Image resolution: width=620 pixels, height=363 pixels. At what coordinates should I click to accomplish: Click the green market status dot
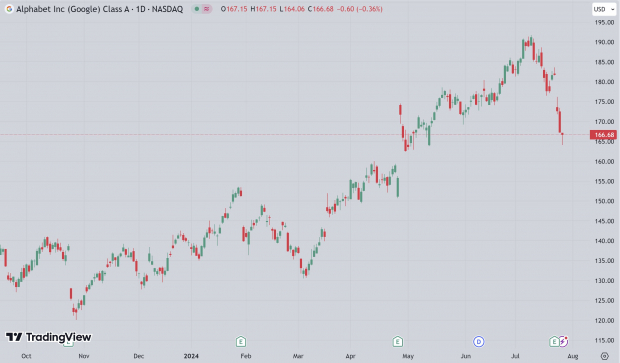(x=197, y=9)
